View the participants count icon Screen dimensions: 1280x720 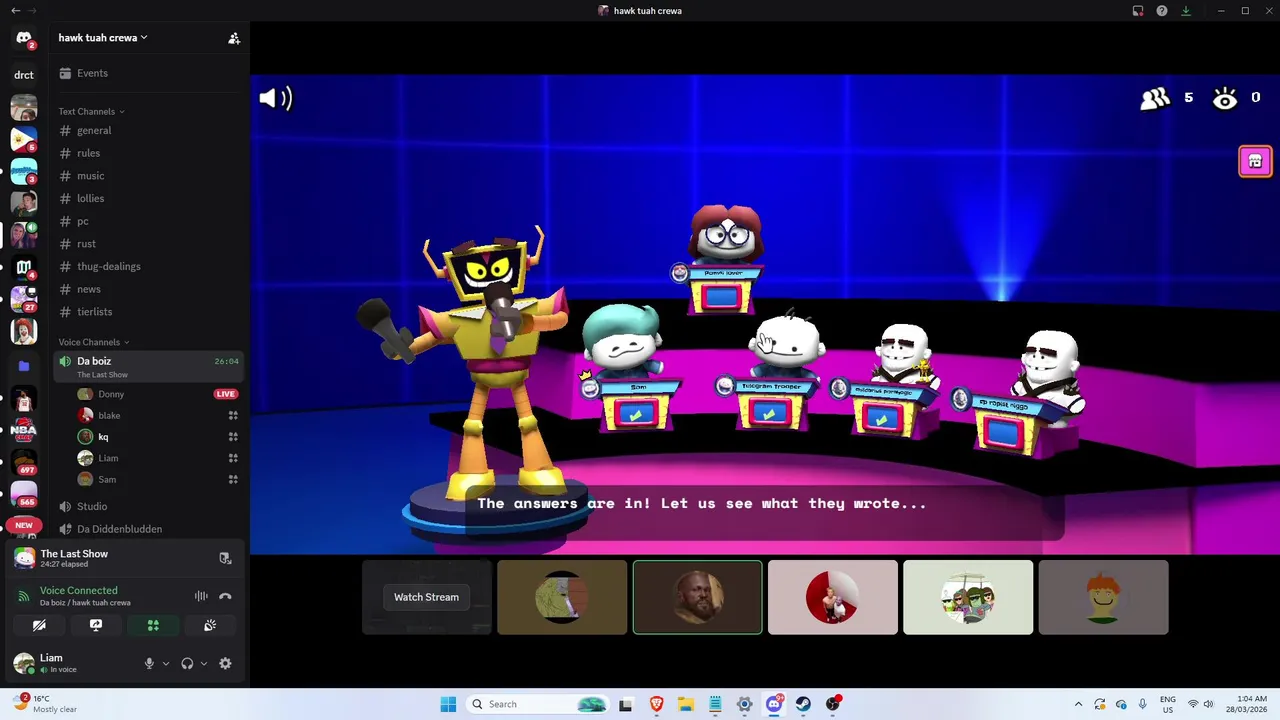tap(1155, 98)
